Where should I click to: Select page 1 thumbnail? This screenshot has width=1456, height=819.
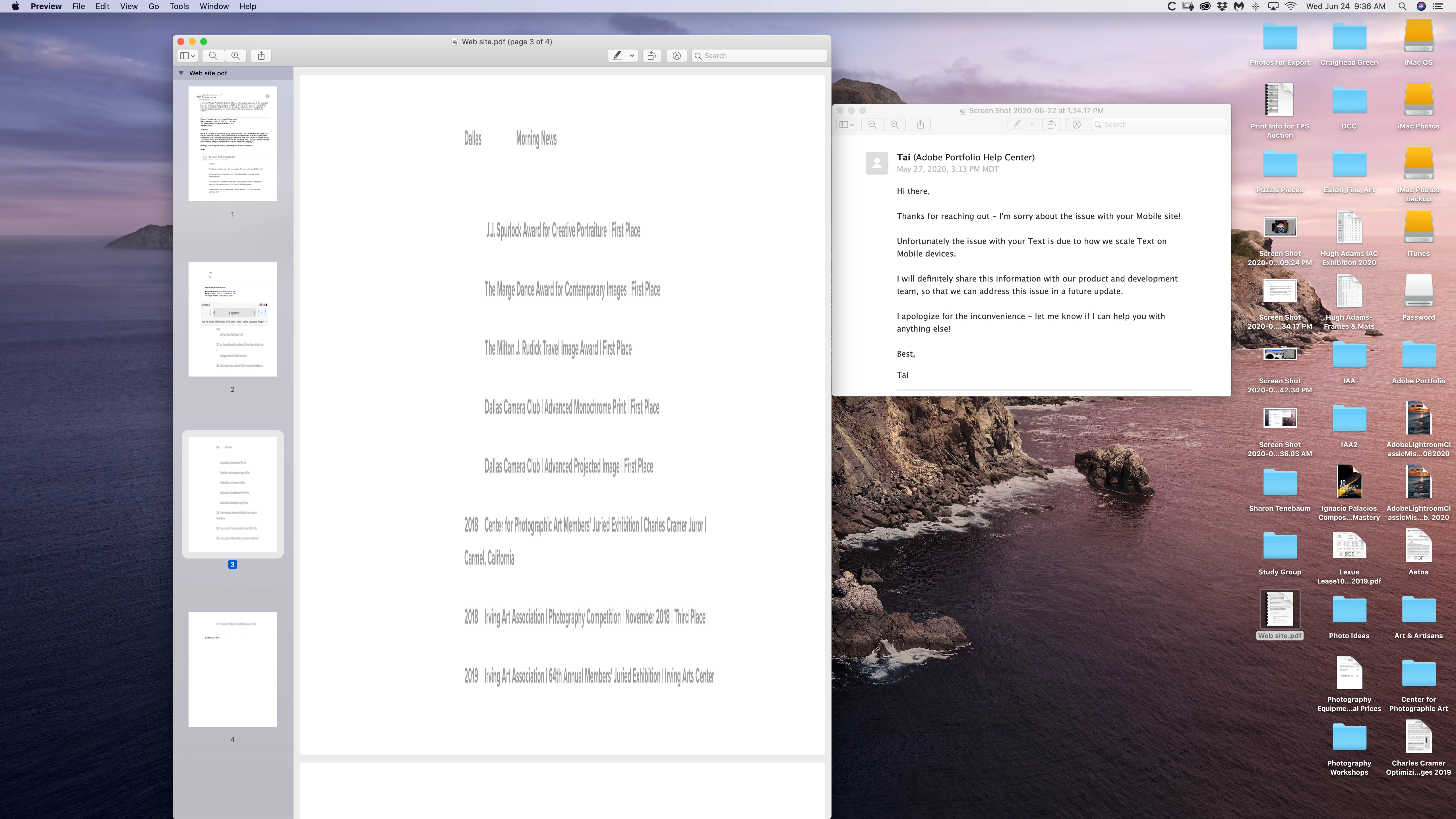click(232, 144)
